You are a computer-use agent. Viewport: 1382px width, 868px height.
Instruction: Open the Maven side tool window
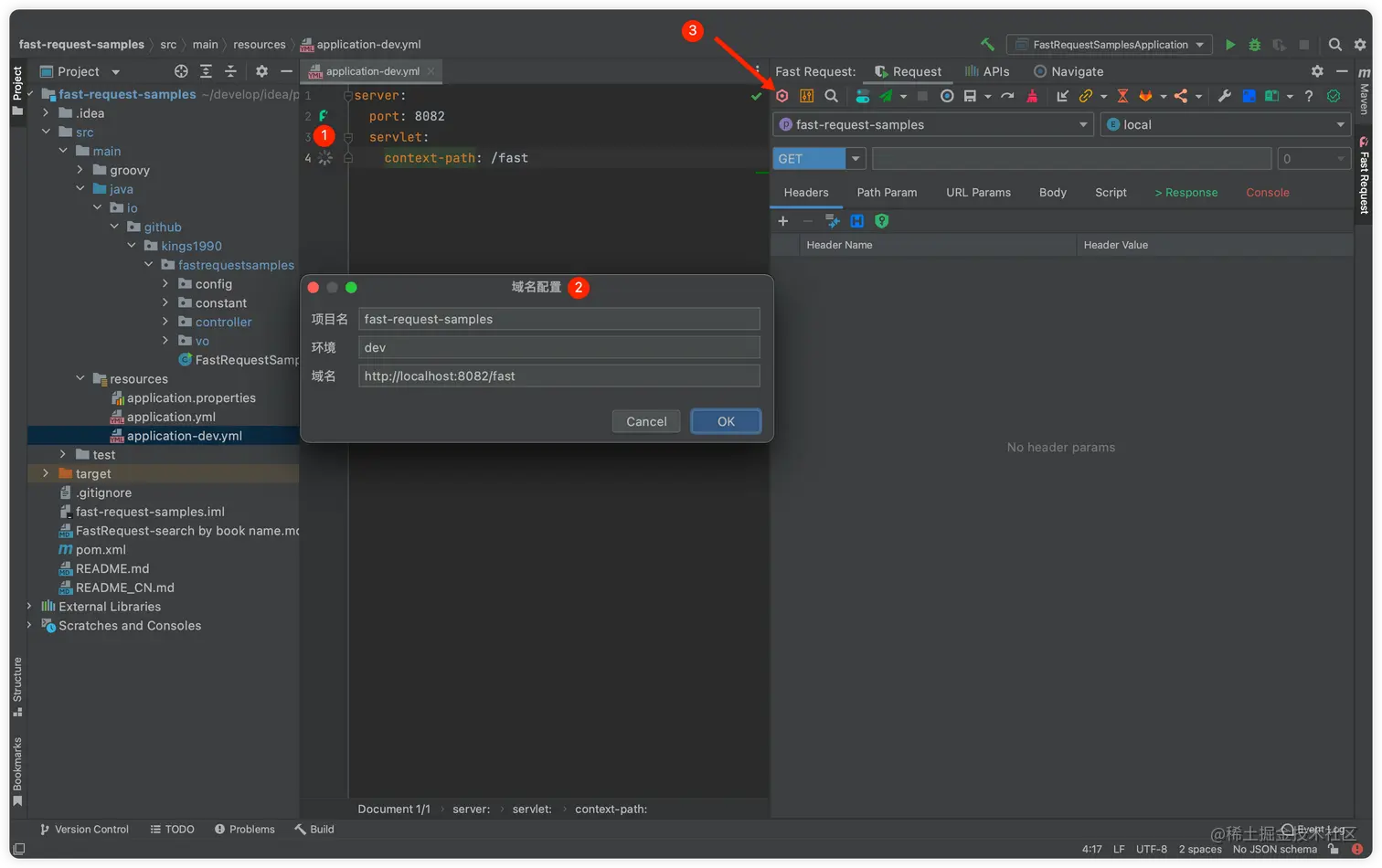[1364, 90]
